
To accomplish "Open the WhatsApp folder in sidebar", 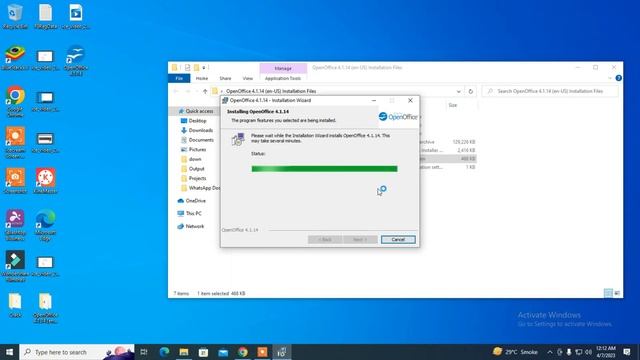I will coord(200,188).
